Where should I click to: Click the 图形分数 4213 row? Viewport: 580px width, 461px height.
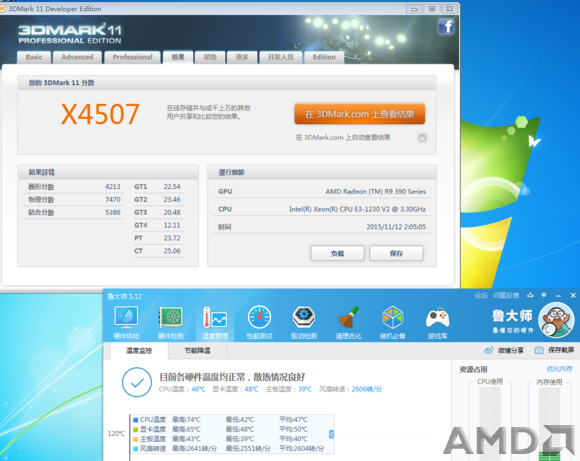74,187
